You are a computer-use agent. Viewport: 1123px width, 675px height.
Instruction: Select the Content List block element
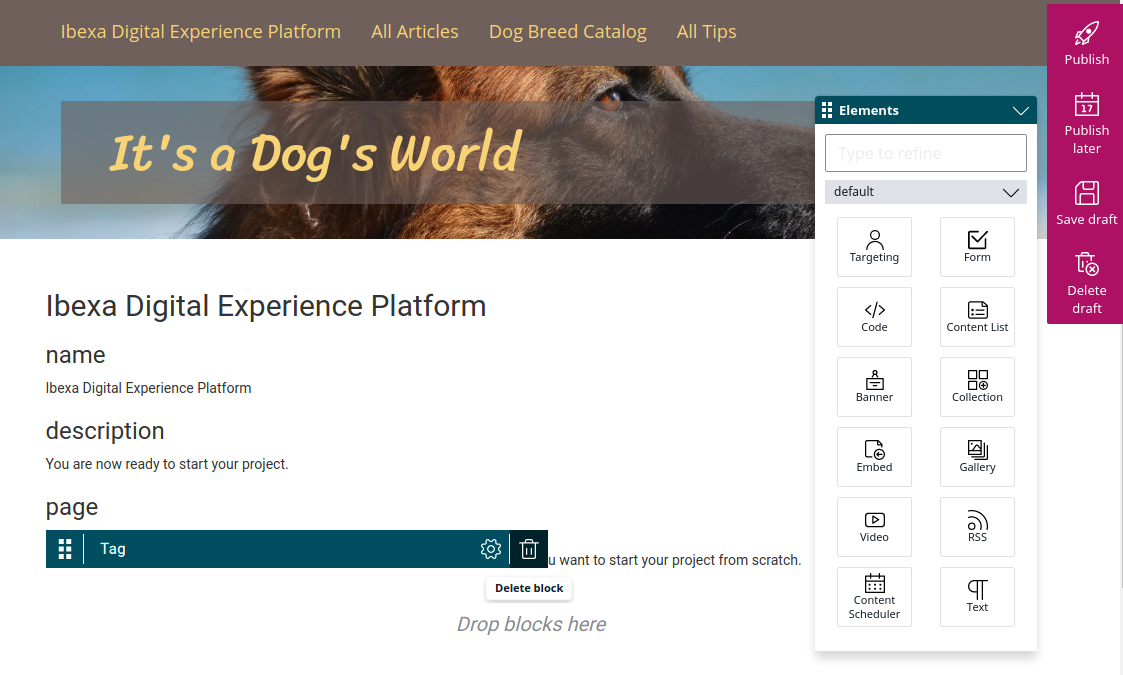pos(977,317)
